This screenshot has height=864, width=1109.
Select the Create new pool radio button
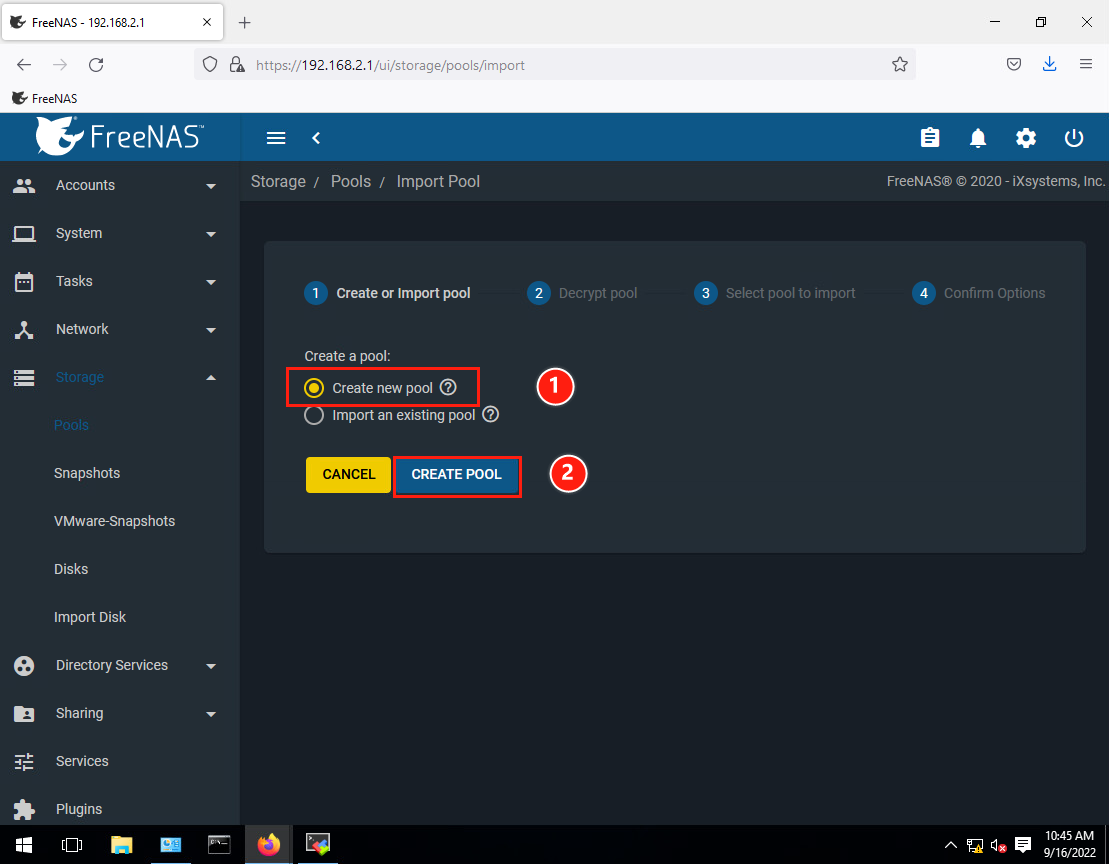tap(314, 387)
